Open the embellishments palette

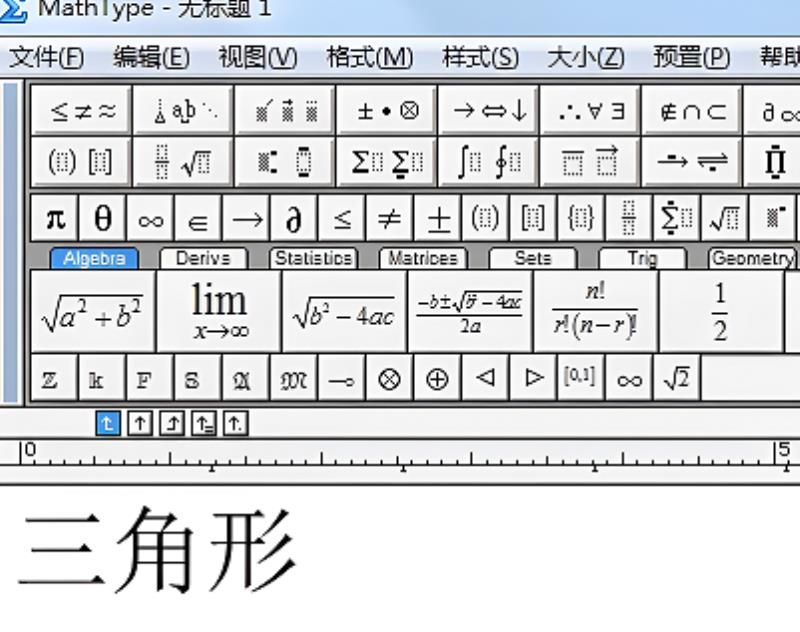[285, 110]
